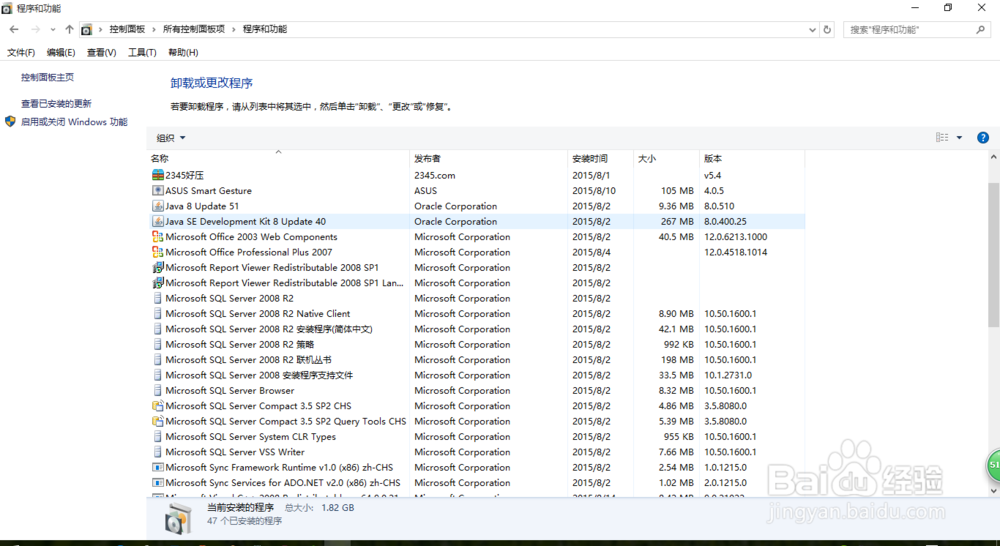Click SQL Server 2008 R2 Native Client icon

(158, 313)
